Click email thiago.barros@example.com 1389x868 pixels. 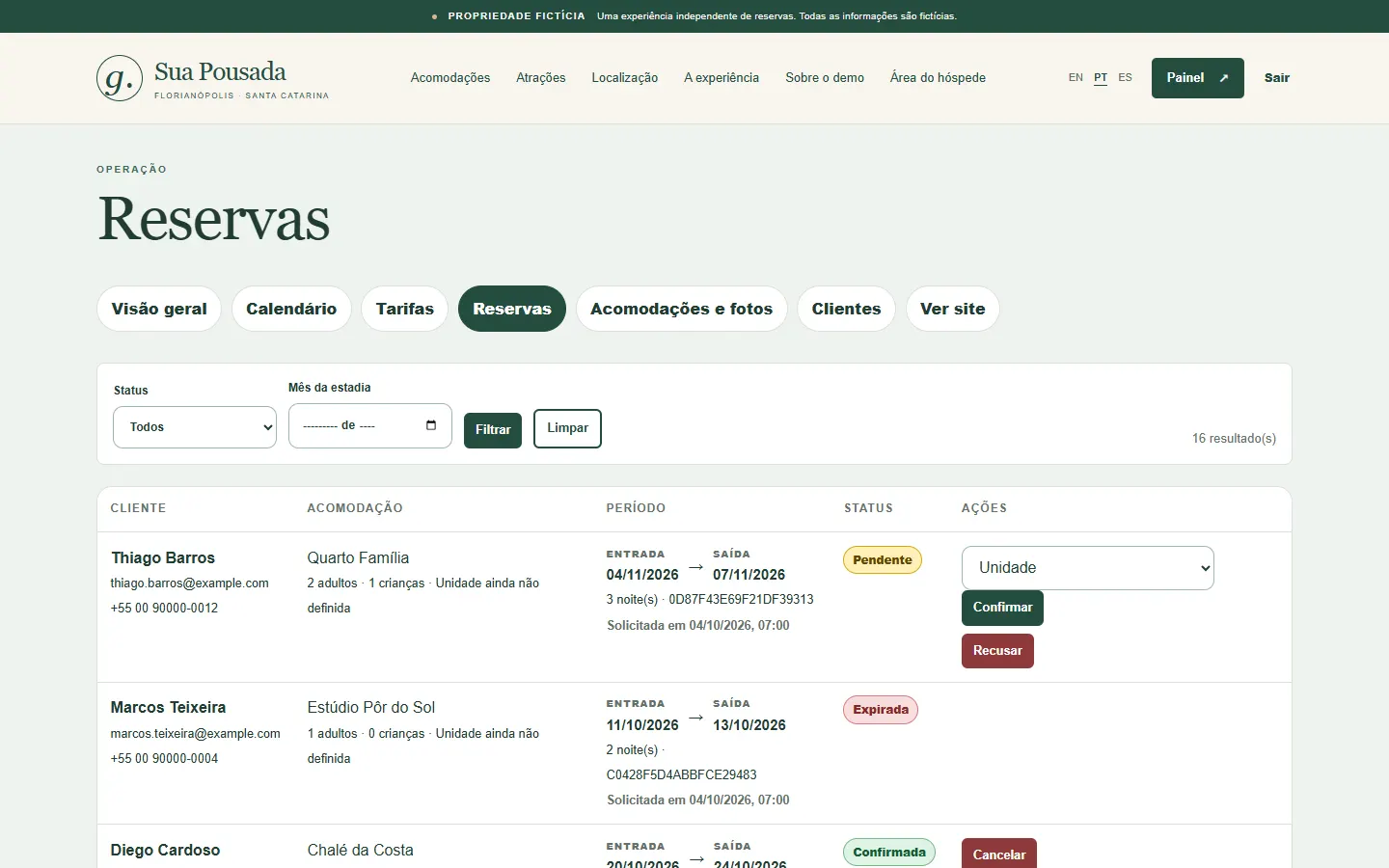click(189, 583)
